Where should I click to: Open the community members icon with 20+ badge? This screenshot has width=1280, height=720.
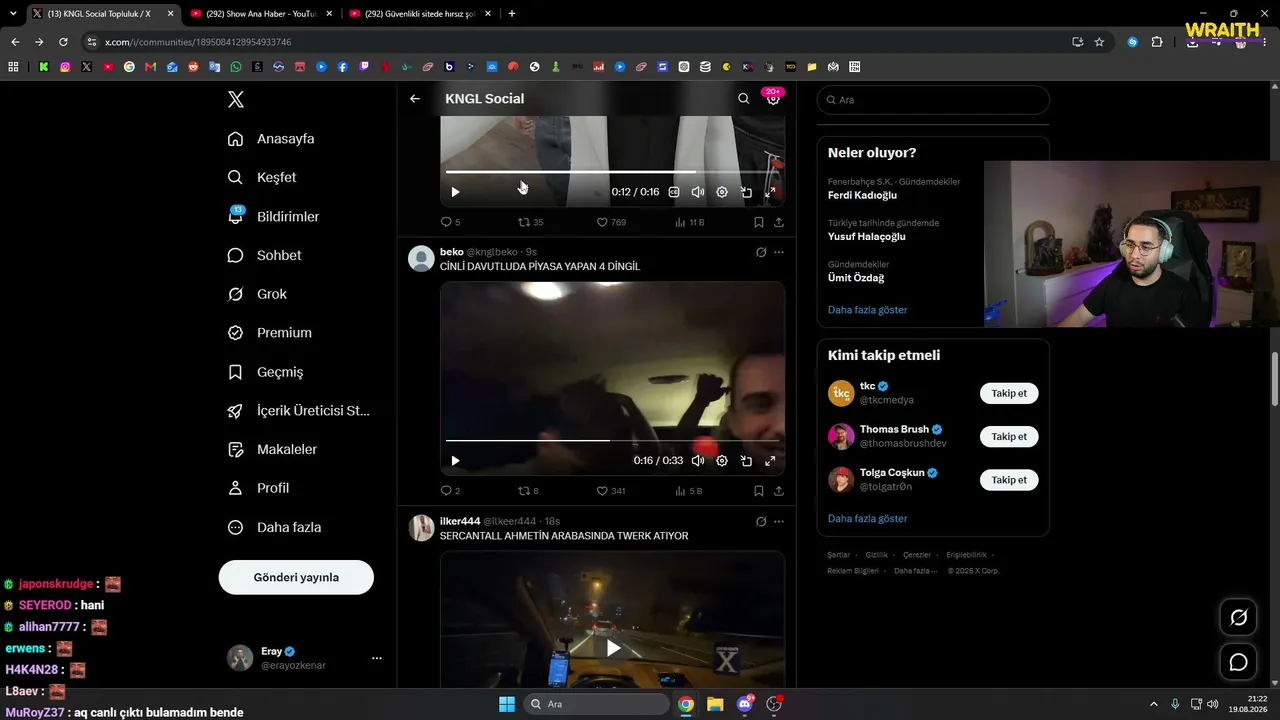pyautogui.click(x=773, y=98)
